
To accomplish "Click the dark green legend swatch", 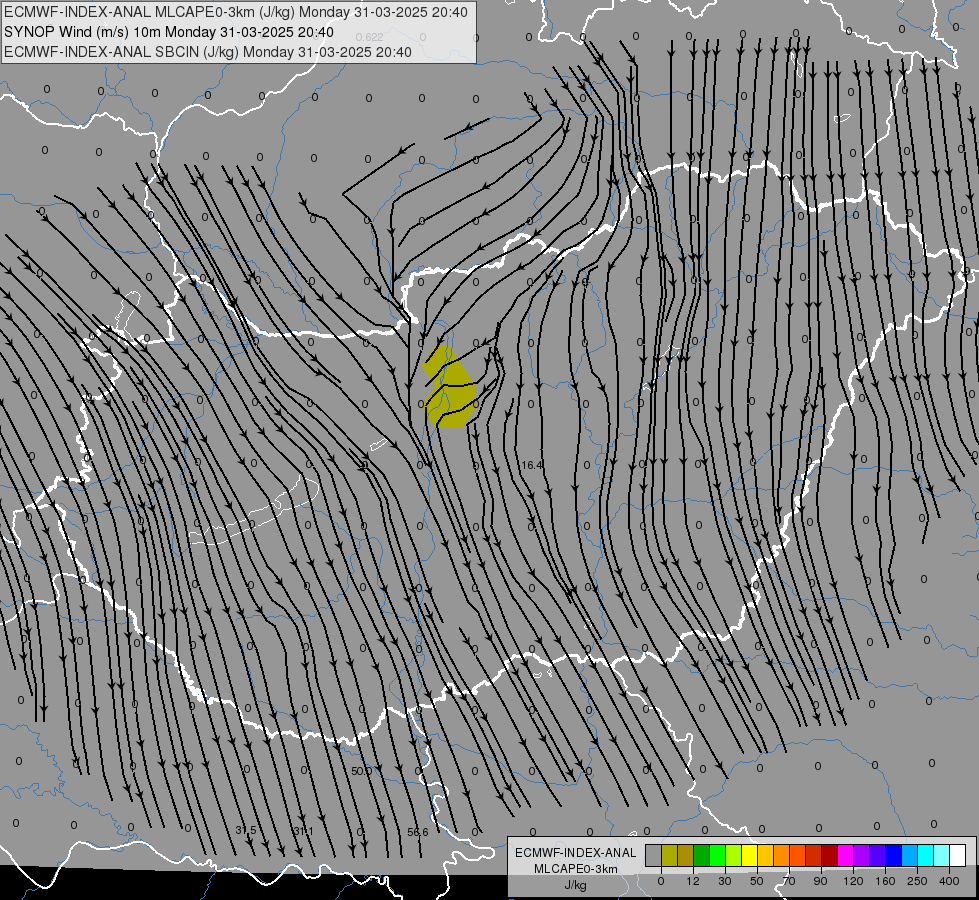I will pyautogui.click(x=702, y=855).
